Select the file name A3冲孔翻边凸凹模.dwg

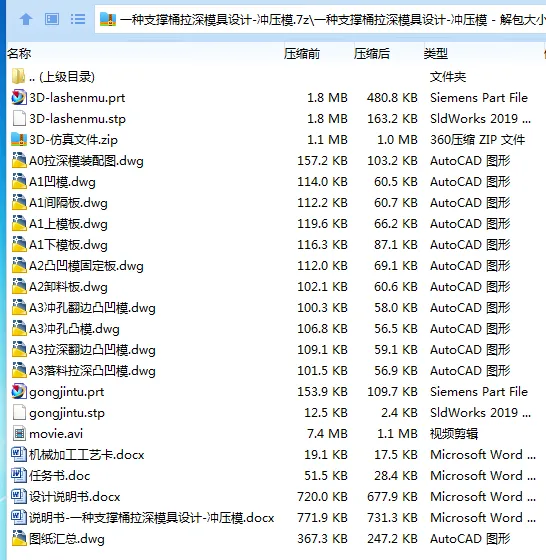click(x=92, y=308)
